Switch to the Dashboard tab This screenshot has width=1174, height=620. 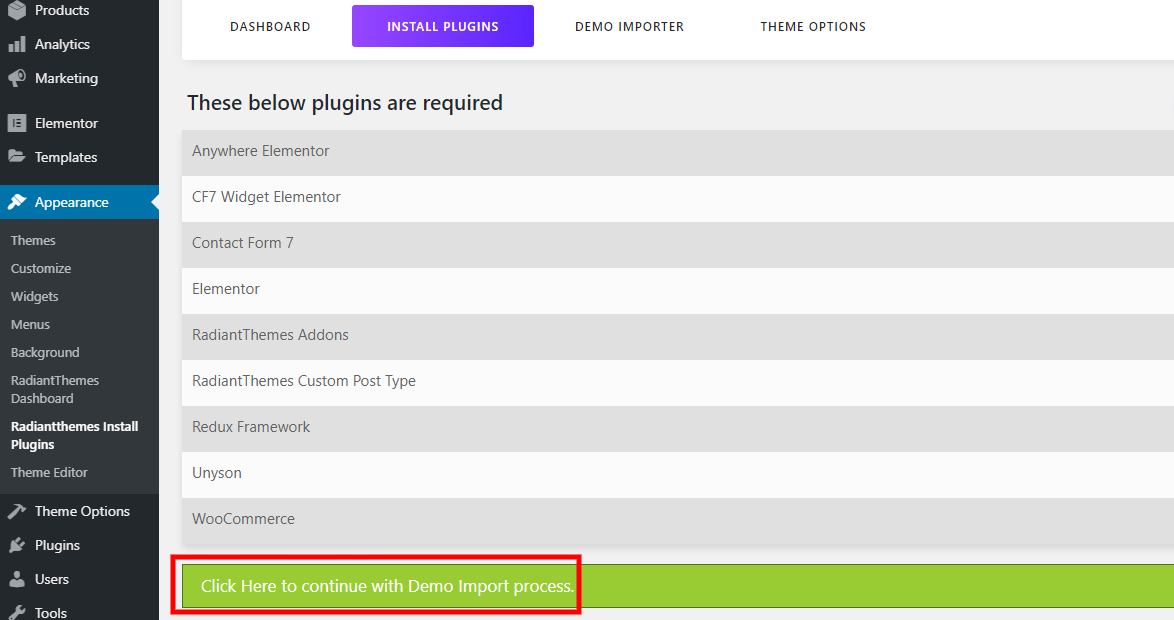270,27
